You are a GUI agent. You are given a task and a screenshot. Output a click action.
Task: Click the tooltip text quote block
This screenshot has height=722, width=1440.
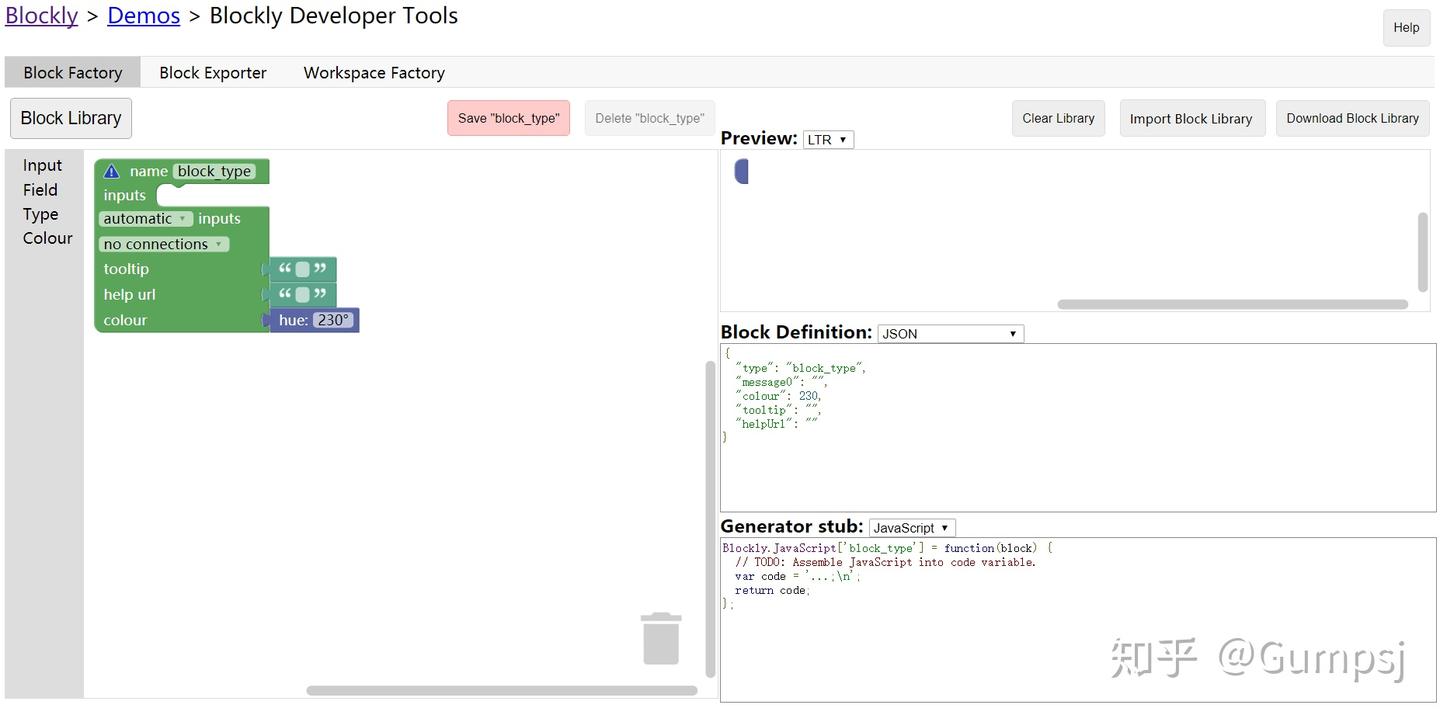[302, 269]
